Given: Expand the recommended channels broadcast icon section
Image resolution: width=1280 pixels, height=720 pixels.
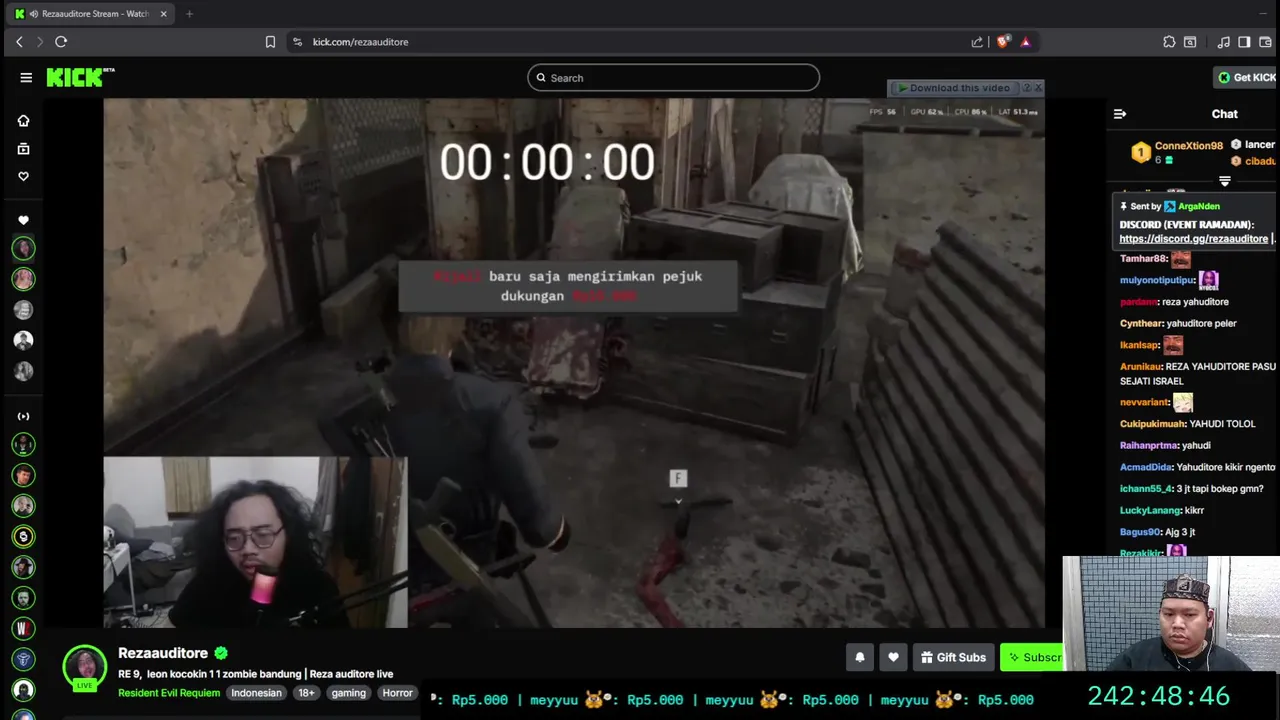Looking at the screenshot, I should [23, 416].
